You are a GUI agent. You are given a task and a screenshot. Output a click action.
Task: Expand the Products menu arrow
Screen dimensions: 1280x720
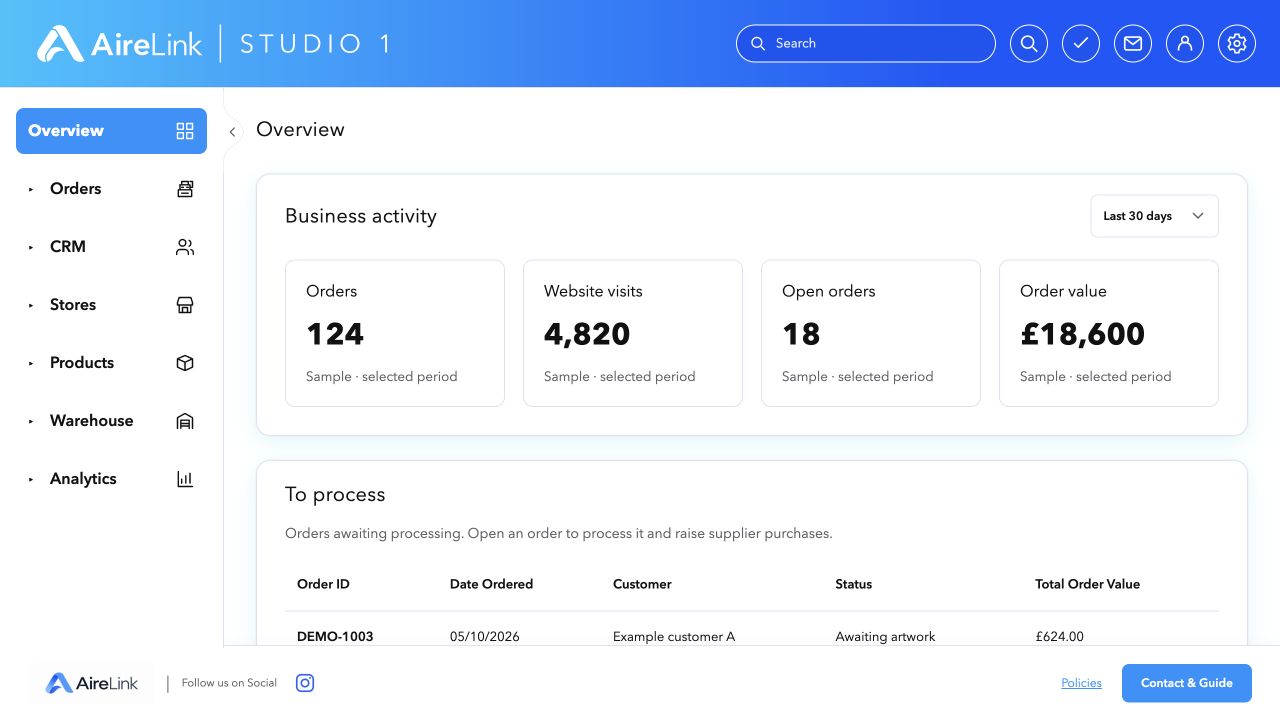(x=31, y=363)
